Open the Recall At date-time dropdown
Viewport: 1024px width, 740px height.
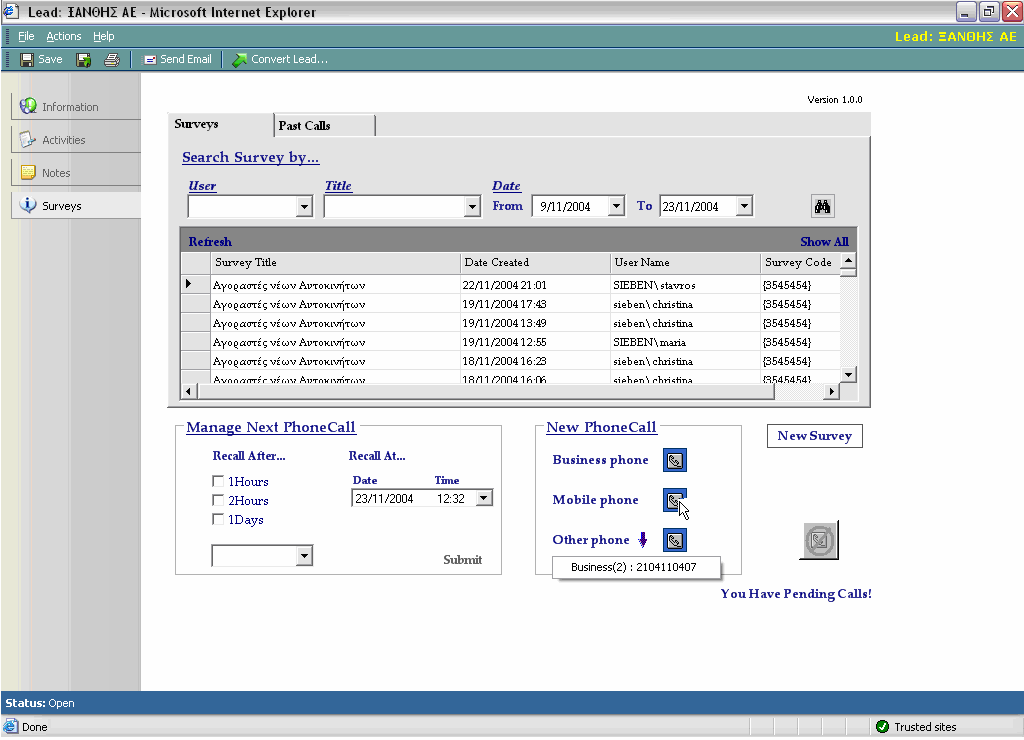(x=483, y=498)
